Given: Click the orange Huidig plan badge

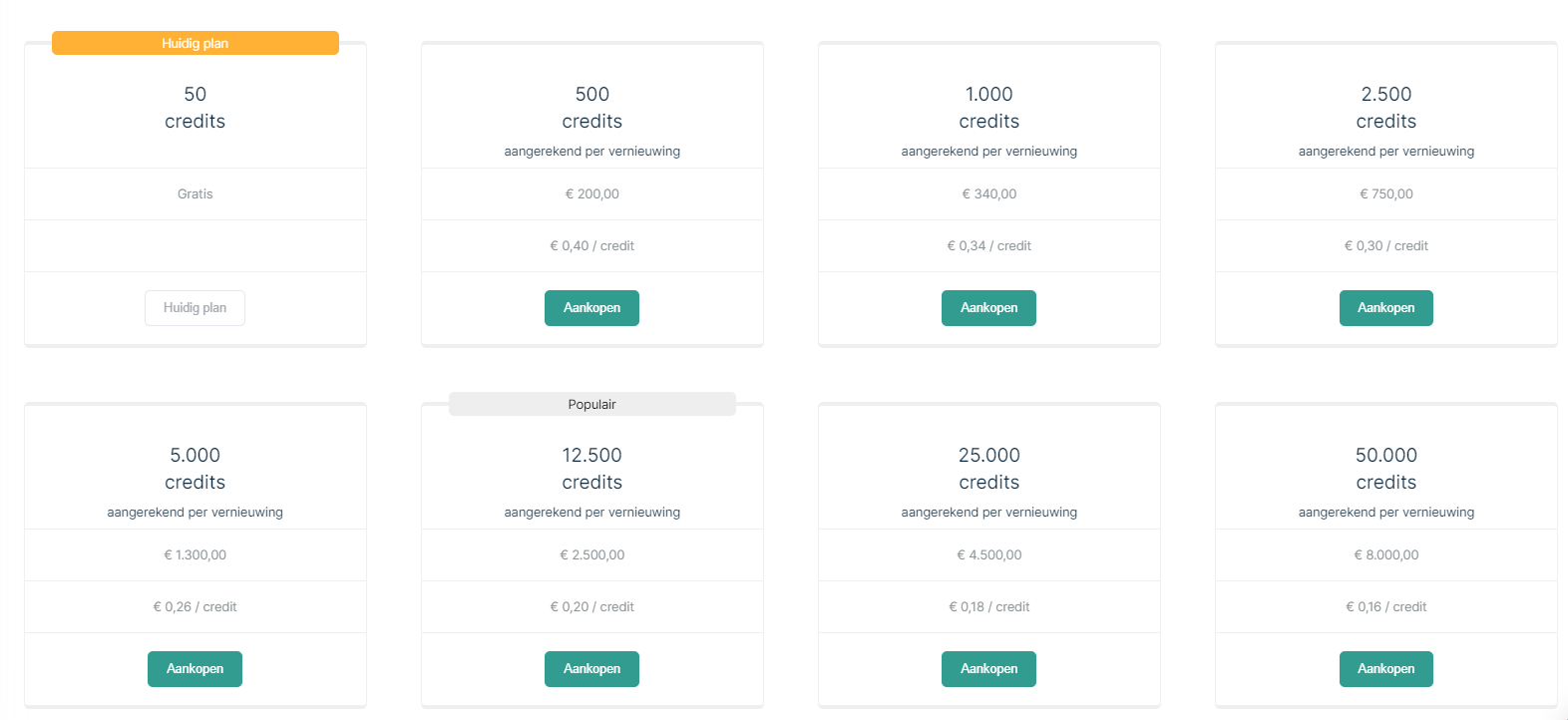Looking at the screenshot, I should [x=195, y=44].
